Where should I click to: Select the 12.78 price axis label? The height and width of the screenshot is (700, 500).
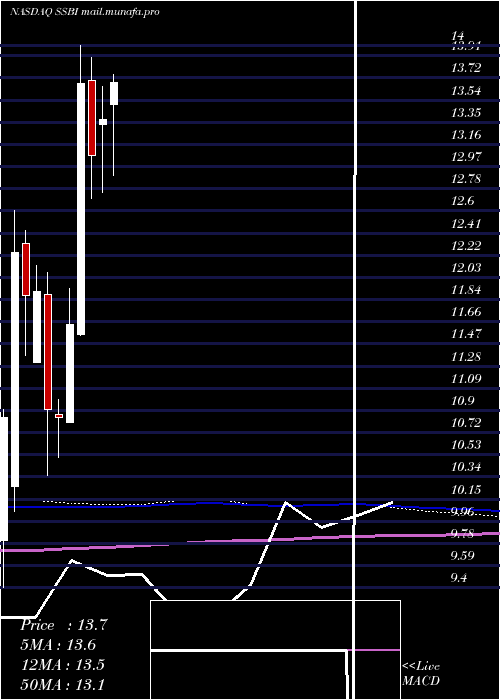pyautogui.click(x=466, y=179)
